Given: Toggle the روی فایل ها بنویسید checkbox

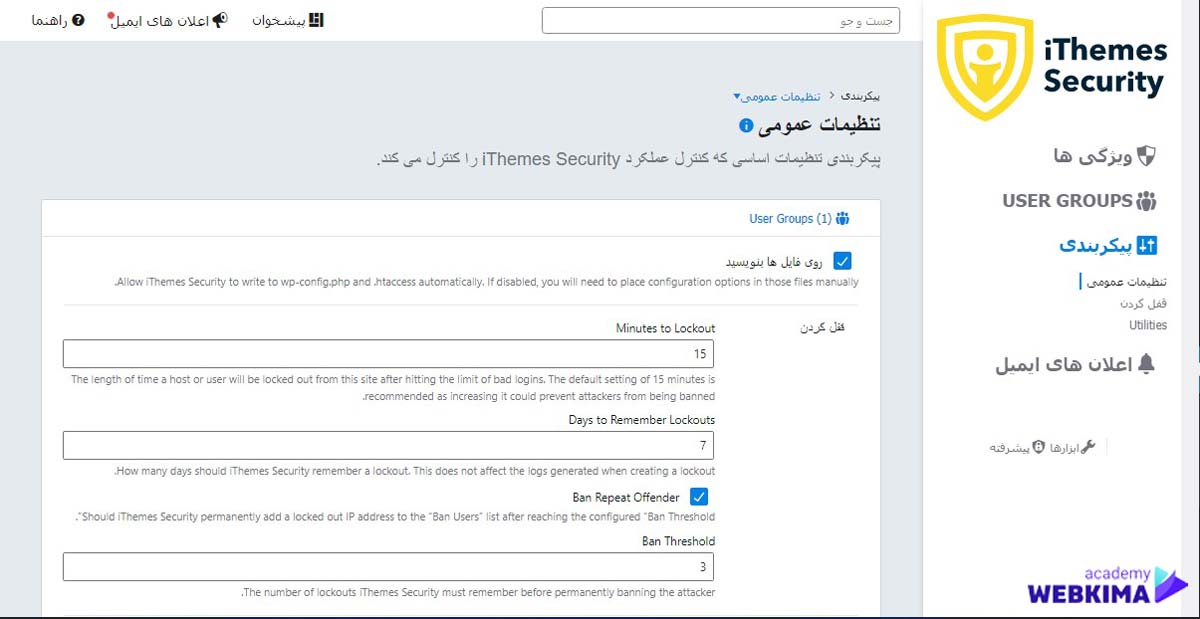Looking at the screenshot, I should point(842,261).
